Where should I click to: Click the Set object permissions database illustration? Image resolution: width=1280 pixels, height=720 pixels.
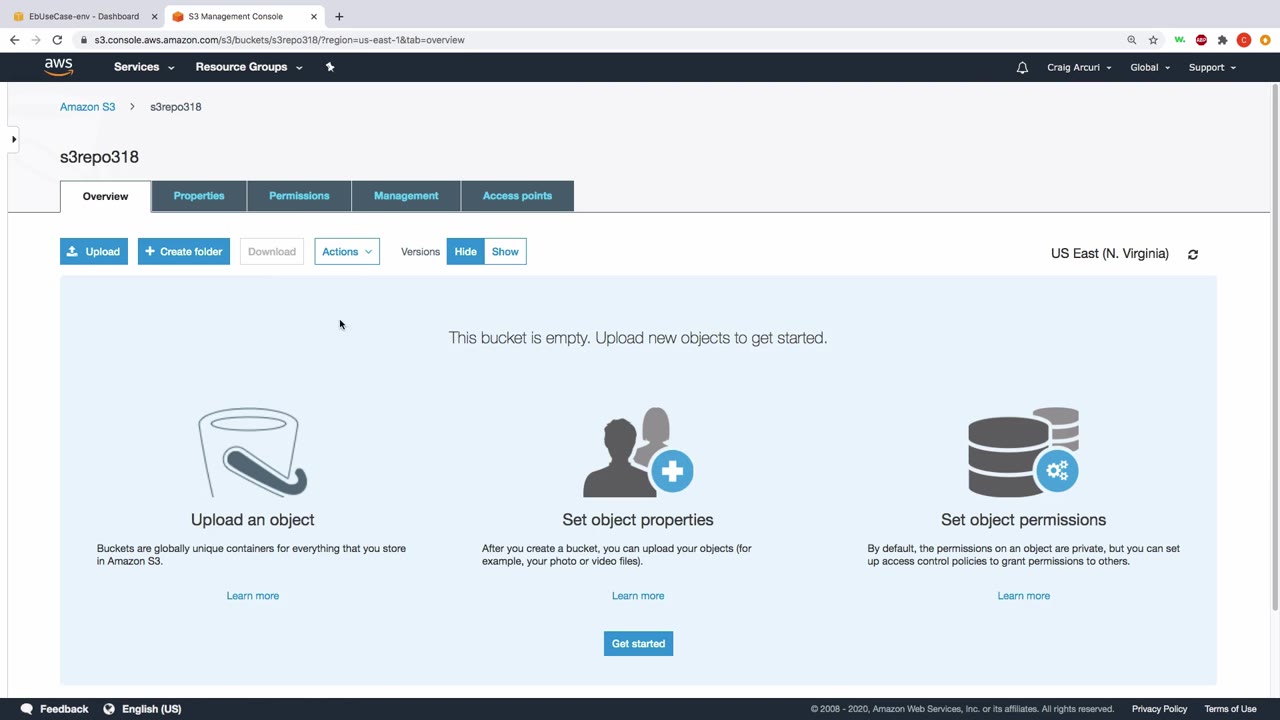click(x=1023, y=452)
